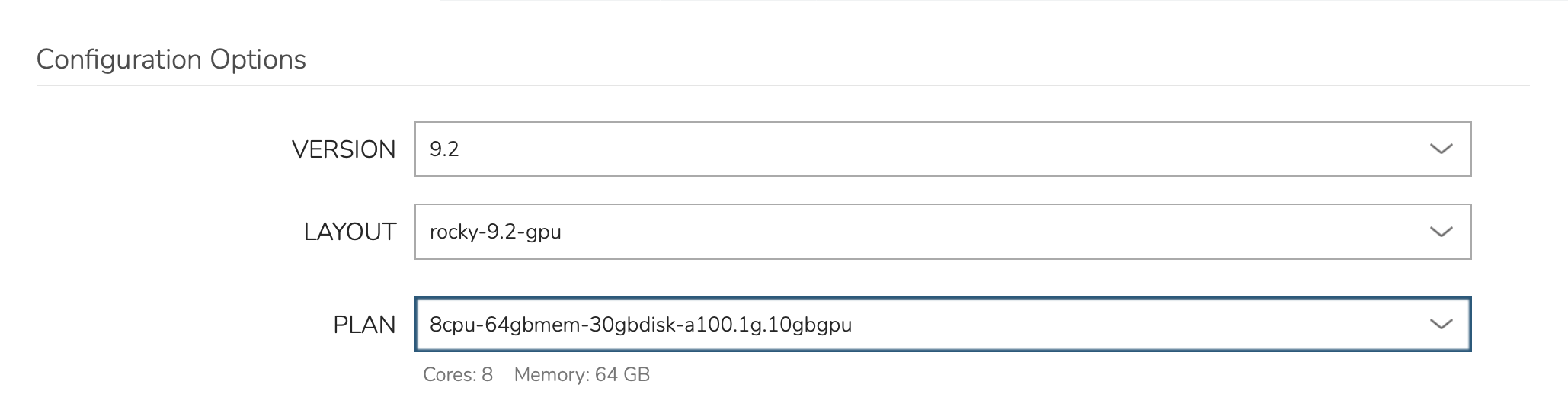Expand the LAYOUT combo box
This screenshot has width=1568, height=407.
pos(942,232)
